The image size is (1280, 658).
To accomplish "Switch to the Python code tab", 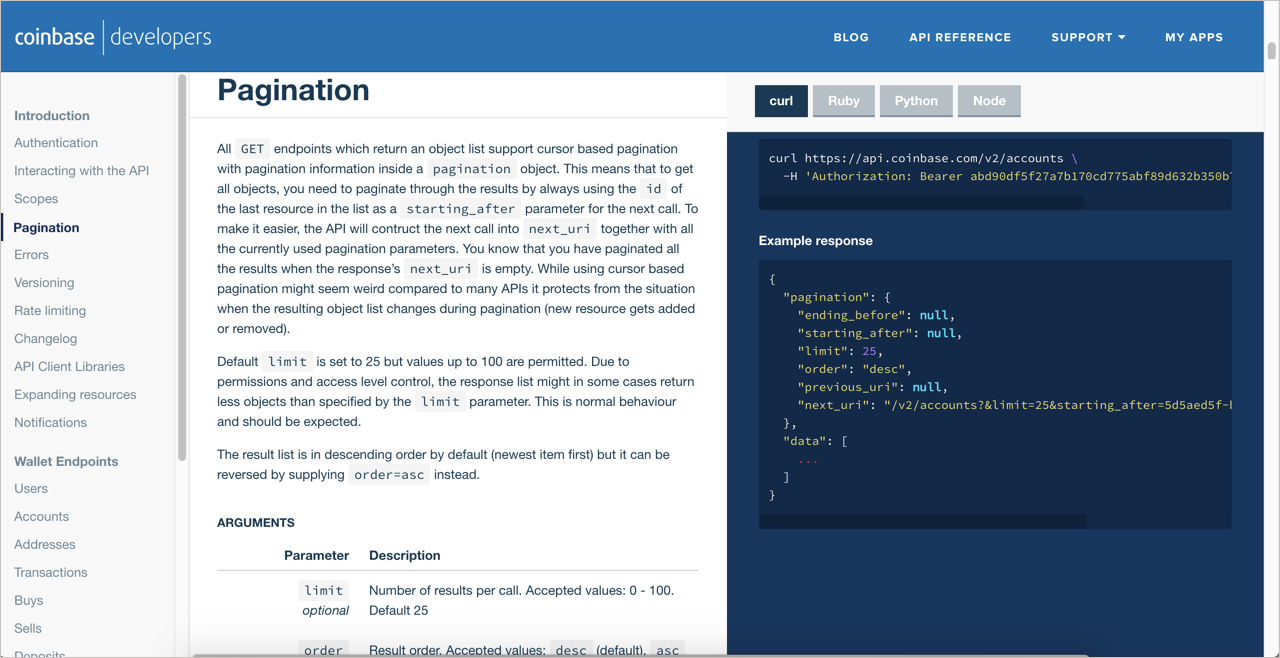I will [916, 101].
